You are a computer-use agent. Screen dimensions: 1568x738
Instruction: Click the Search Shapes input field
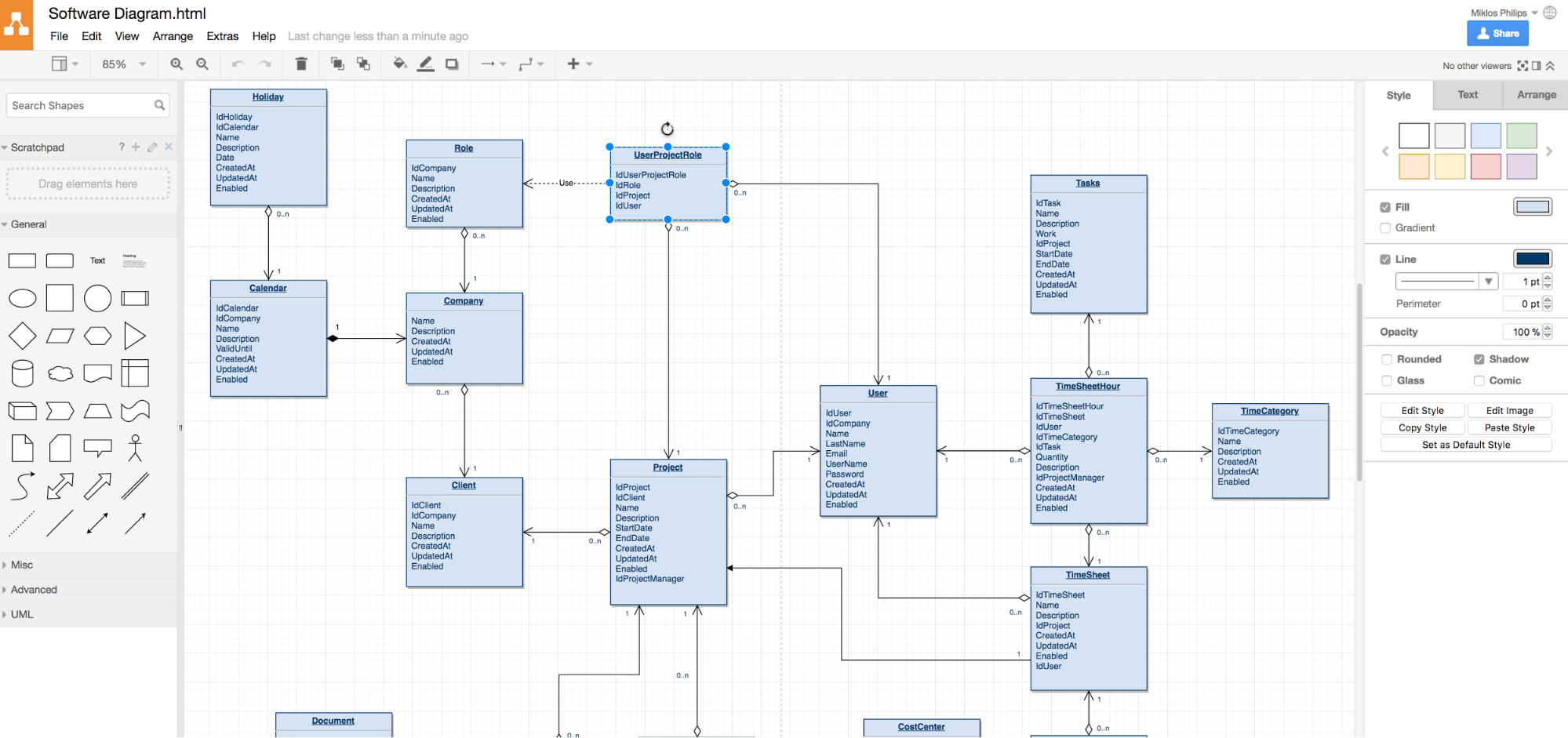tap(88, 106)
